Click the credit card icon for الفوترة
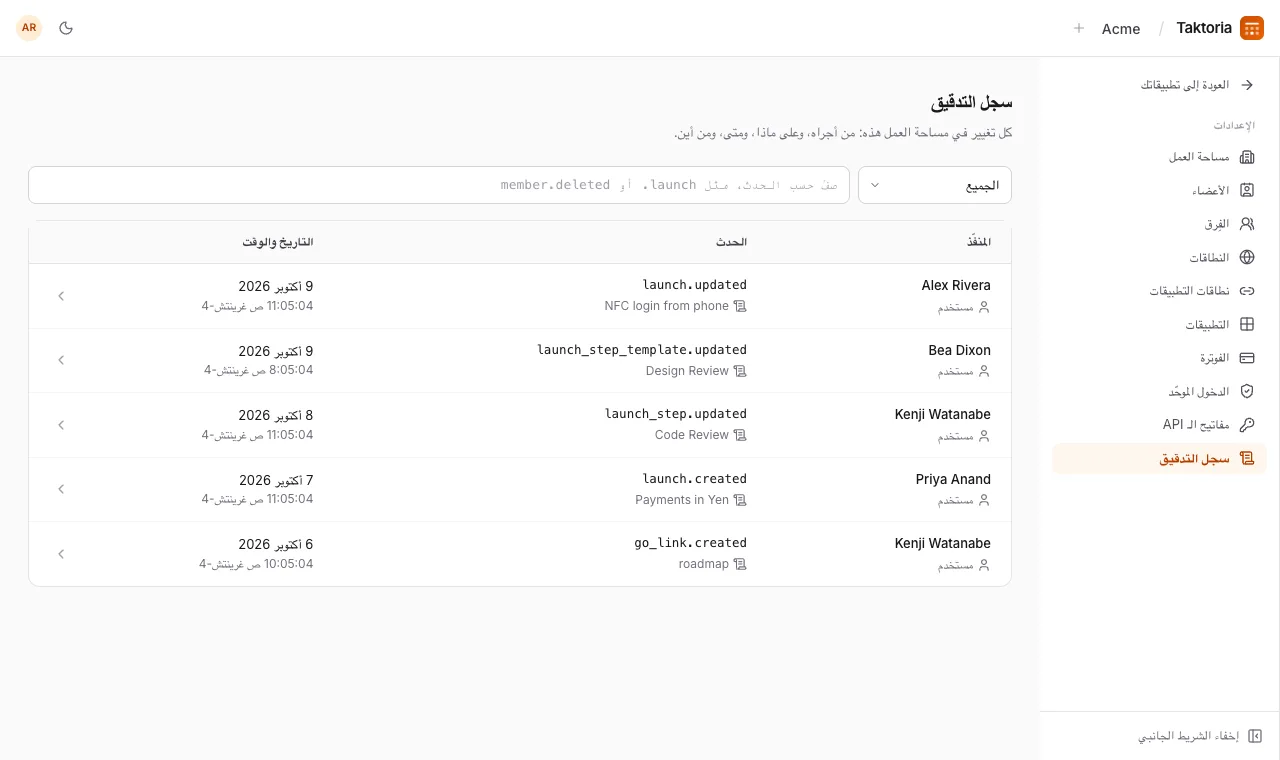Viewport: 1280px width, 760px height. 1247,358
